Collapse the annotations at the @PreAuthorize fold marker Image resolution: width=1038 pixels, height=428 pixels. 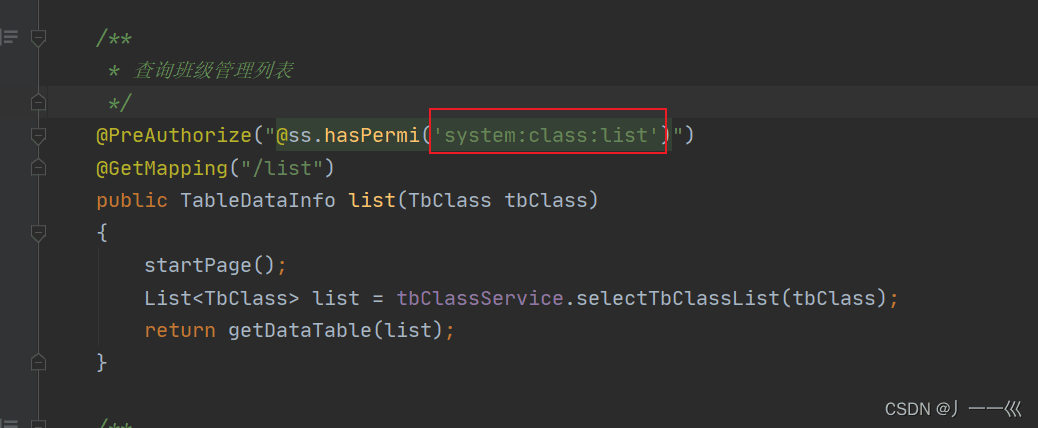click(x=38, y=136)
